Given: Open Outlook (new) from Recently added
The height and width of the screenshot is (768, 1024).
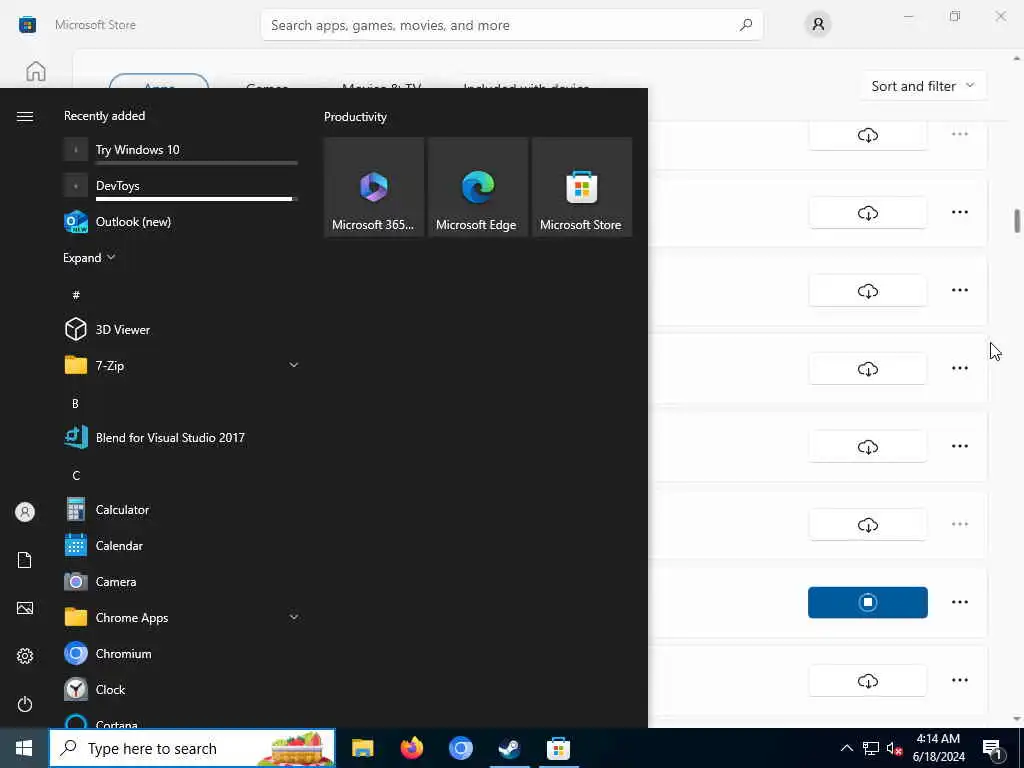Looking at the screenshot, I should coord(181,222).
